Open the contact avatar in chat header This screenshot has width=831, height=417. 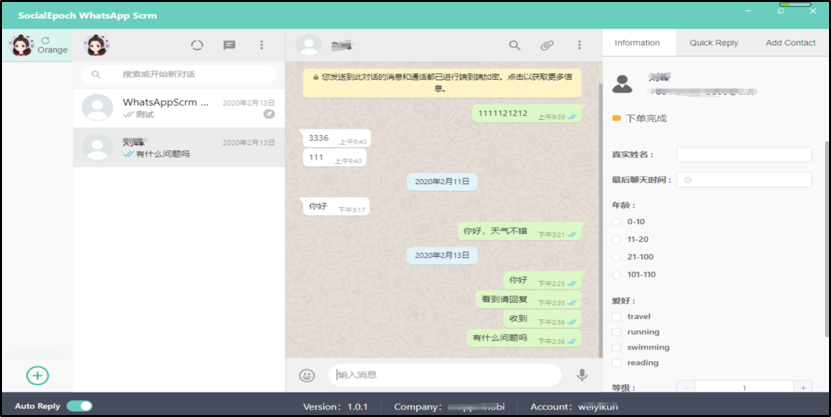pyautogui.click(x=308, y=46)
